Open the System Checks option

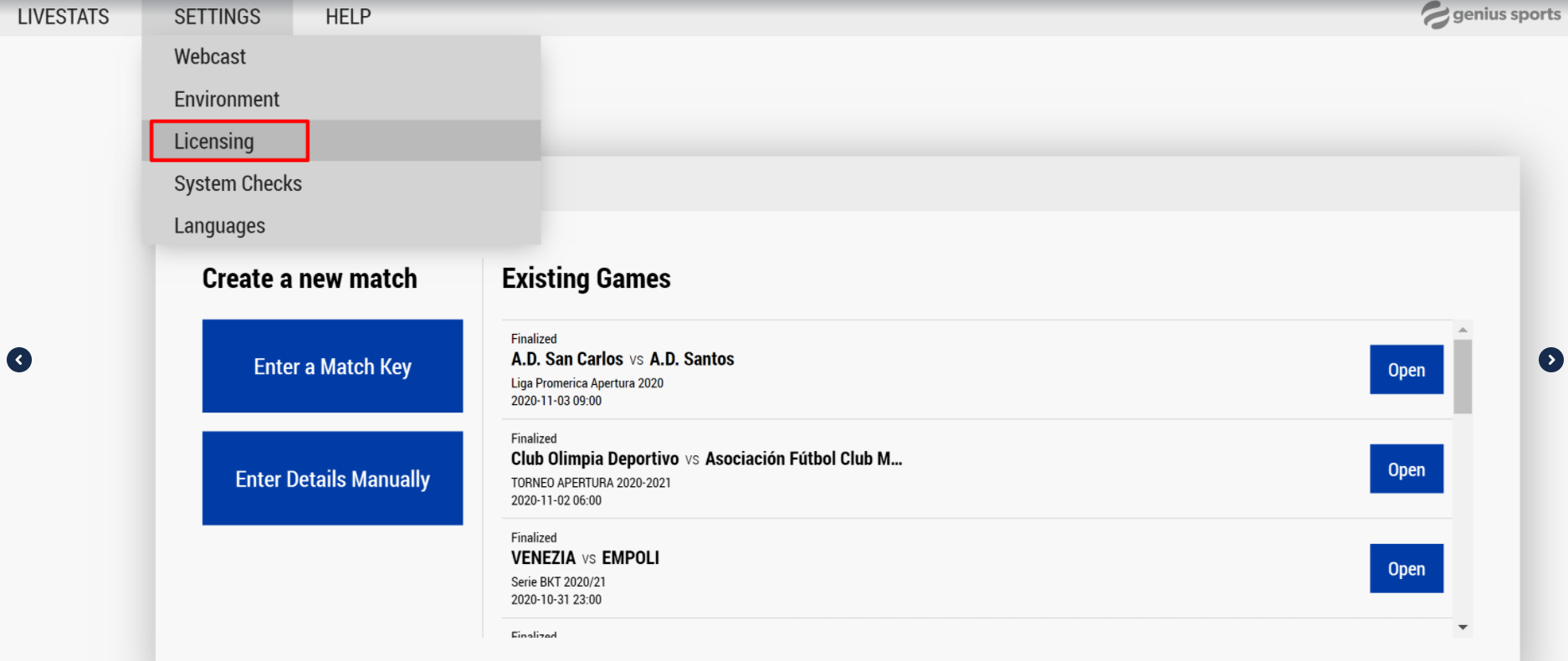point(238,183)
